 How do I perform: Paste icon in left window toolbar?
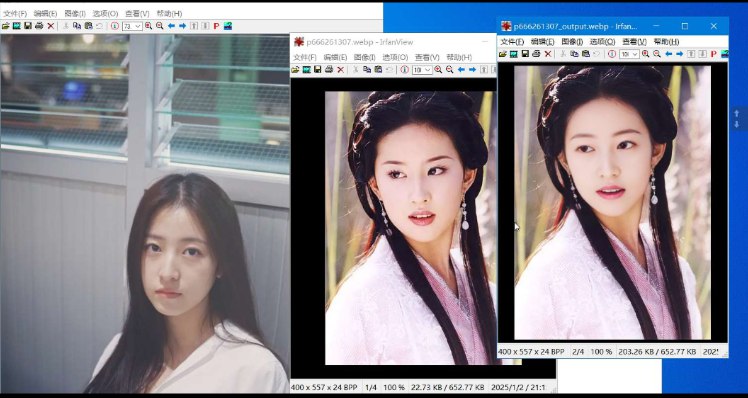88,26
